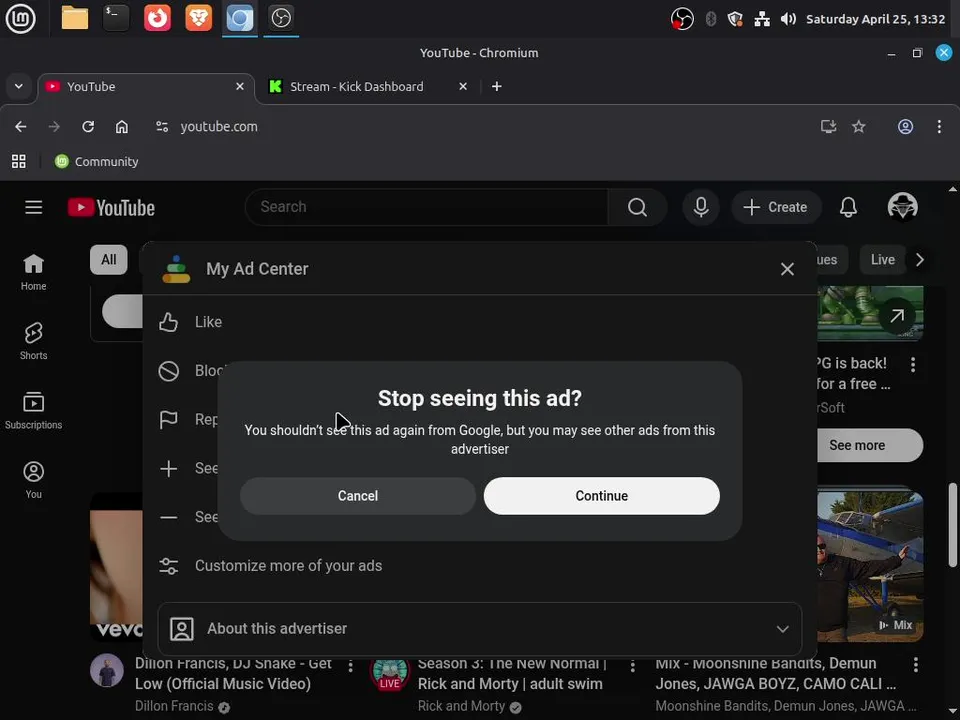Viewport: 960px width, 720px height.
Task: Open options for Rick and Morty video
Action: coord(632,665)
